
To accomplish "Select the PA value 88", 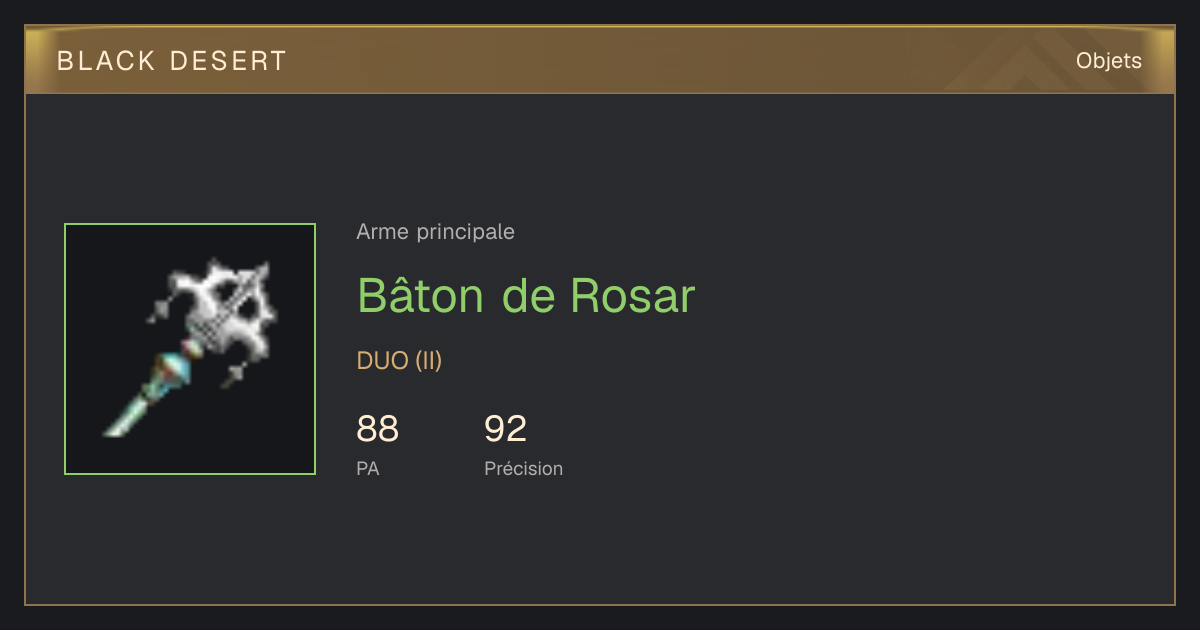I will [377, 429].
